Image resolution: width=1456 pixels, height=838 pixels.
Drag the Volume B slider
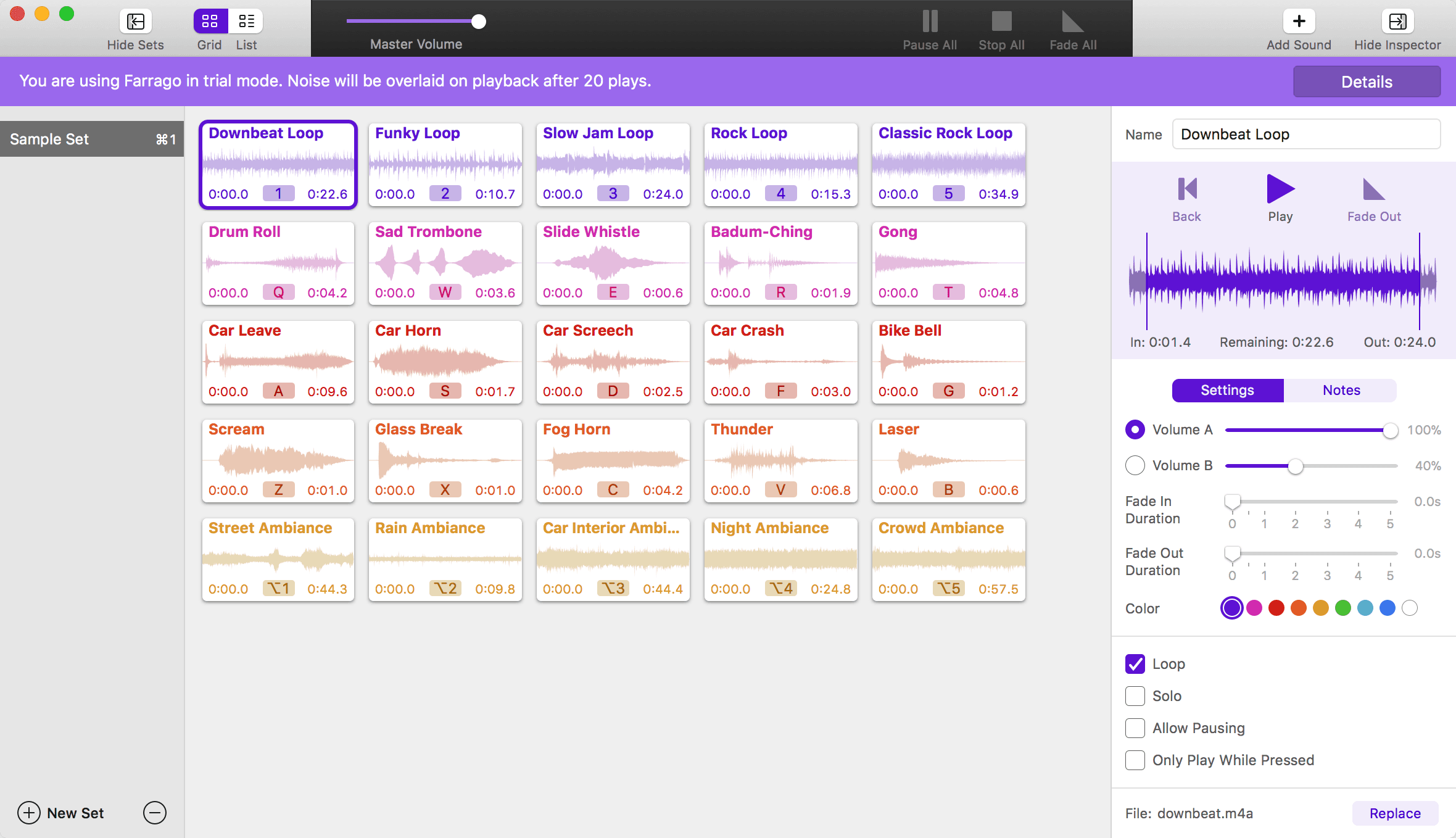tap(1297, 466)
